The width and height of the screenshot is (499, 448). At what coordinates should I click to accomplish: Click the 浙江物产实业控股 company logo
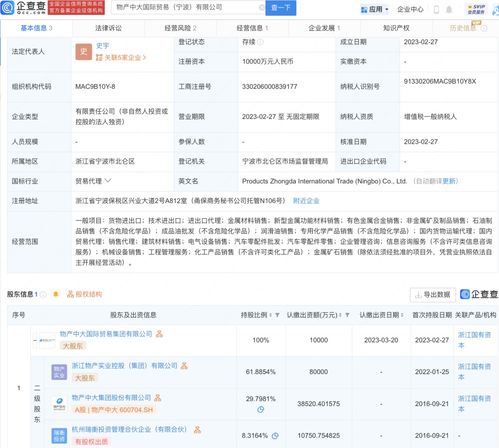pos(59,372)
